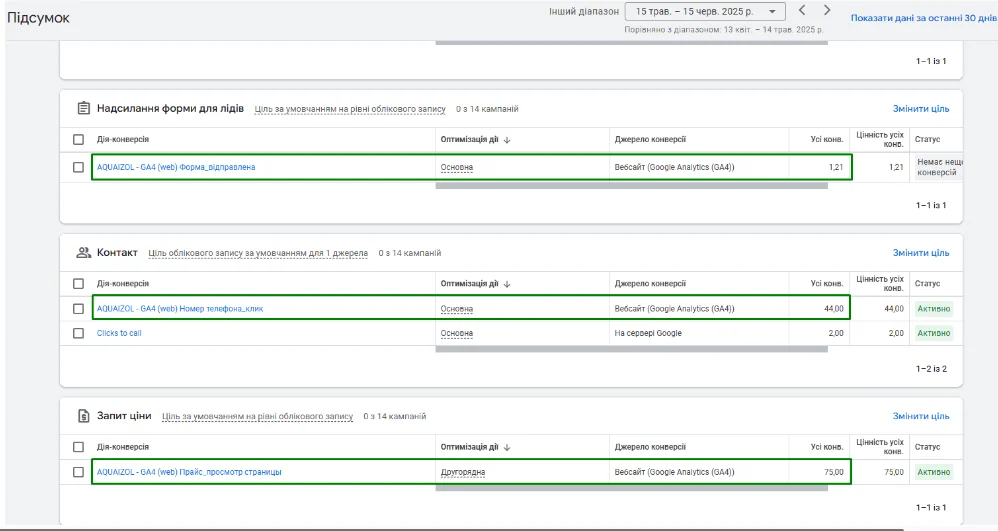
Task: Select all rows in Запит ціни table
Action: [78, 447]
